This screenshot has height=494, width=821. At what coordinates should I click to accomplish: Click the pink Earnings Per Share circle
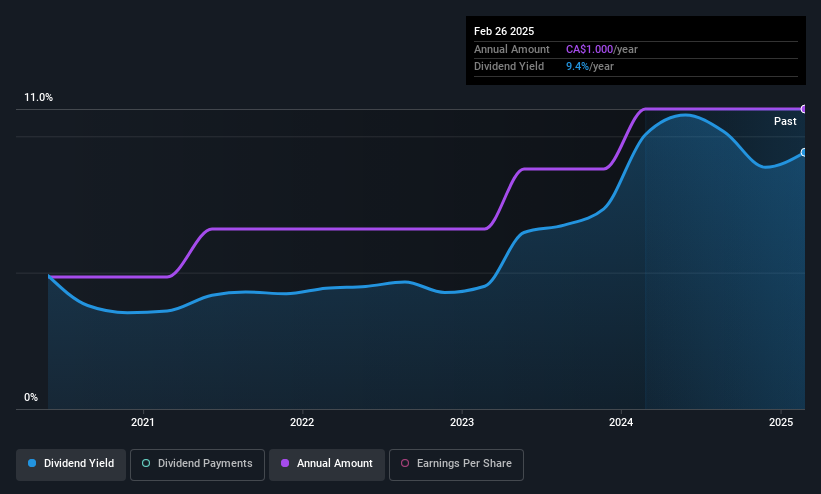(405, 463)
